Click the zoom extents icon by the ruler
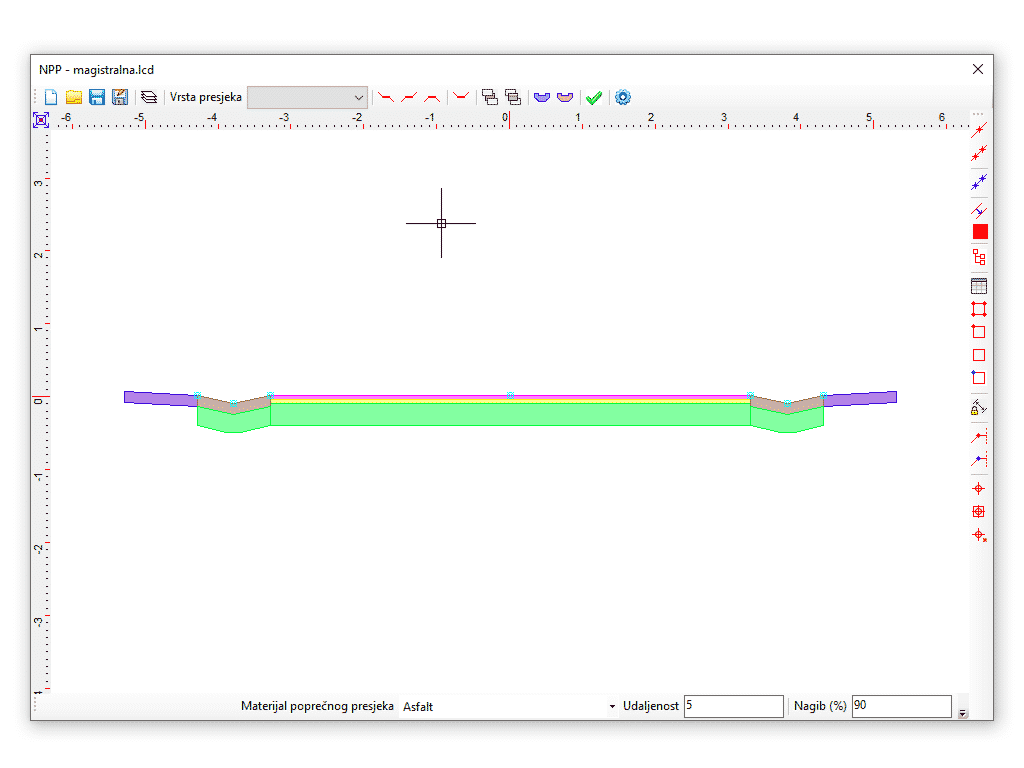 (x=41, y=119)
